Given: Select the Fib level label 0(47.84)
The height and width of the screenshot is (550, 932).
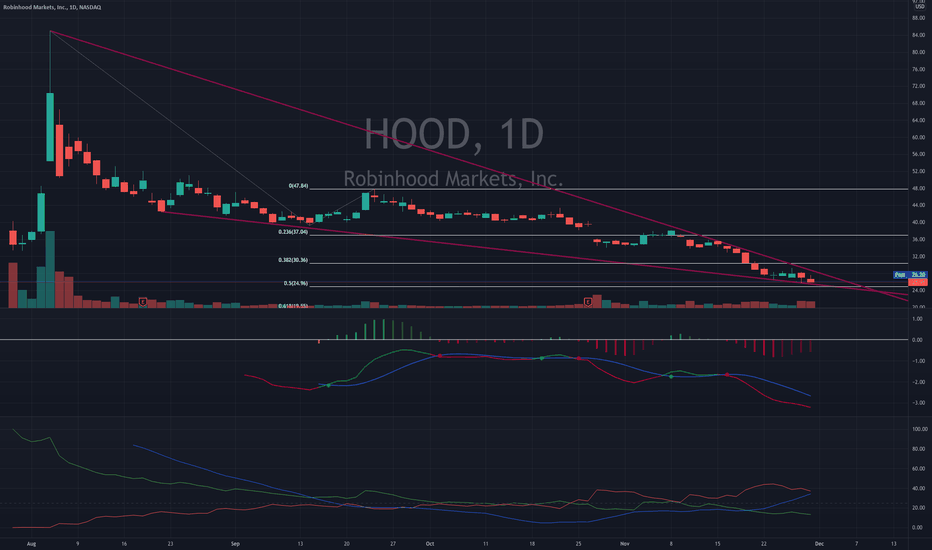Looking at the screenshot, I should (298, 186).
